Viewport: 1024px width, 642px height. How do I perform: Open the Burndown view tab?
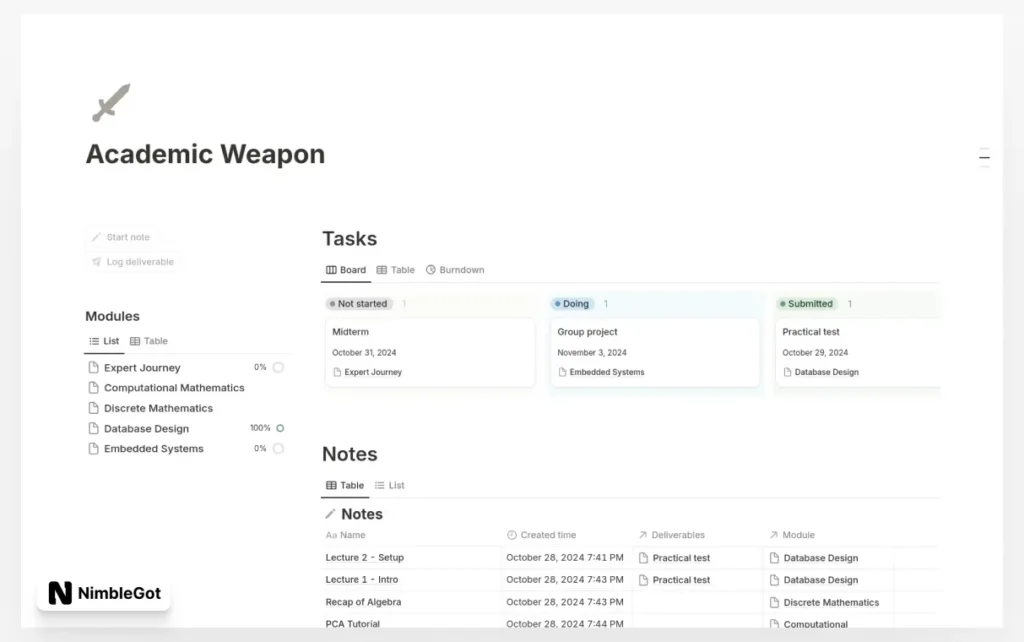455,270
